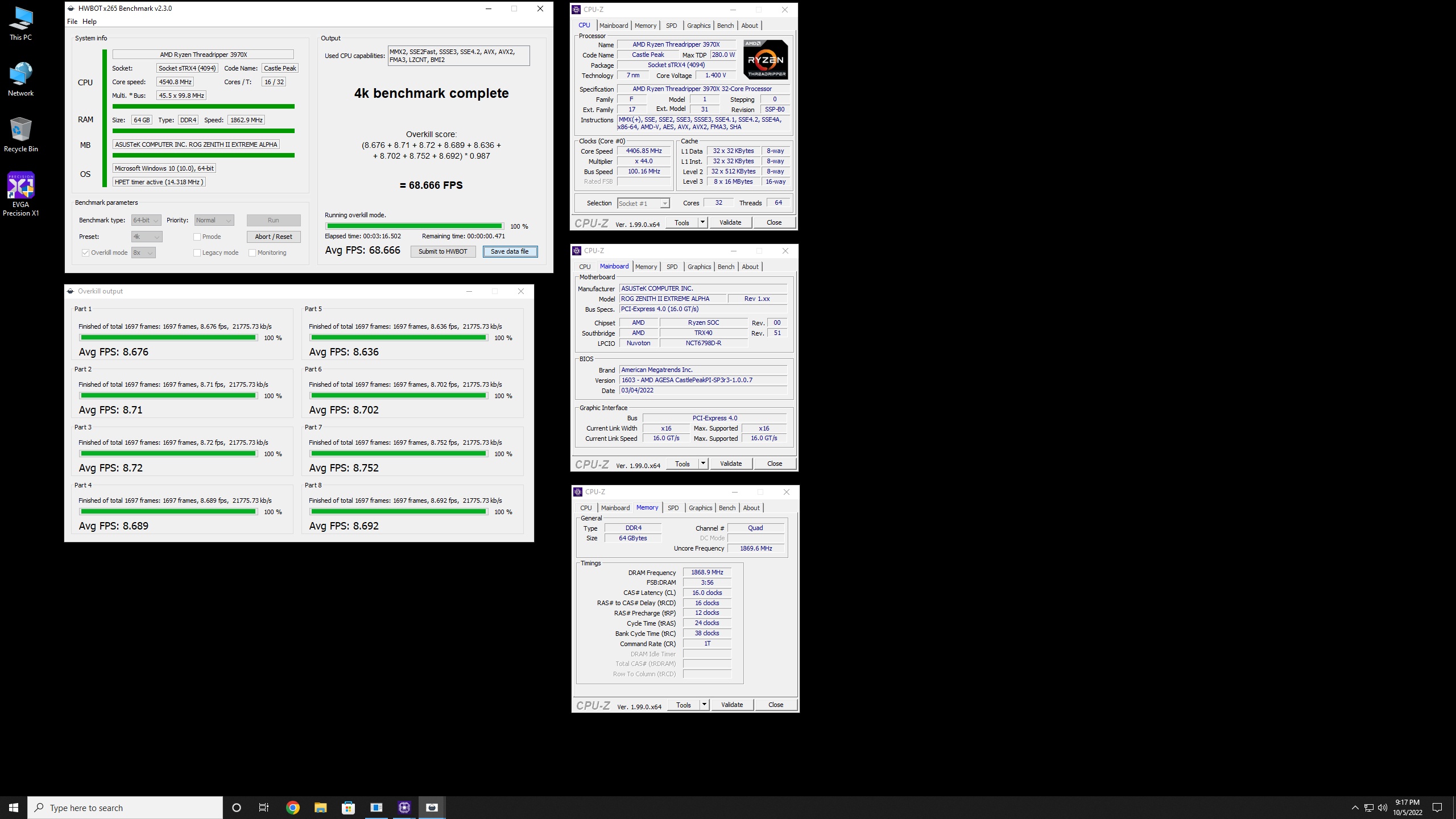Click Tools button in CPU-Z CPU window
1456x819 pixels.
(x=682, y=222)
